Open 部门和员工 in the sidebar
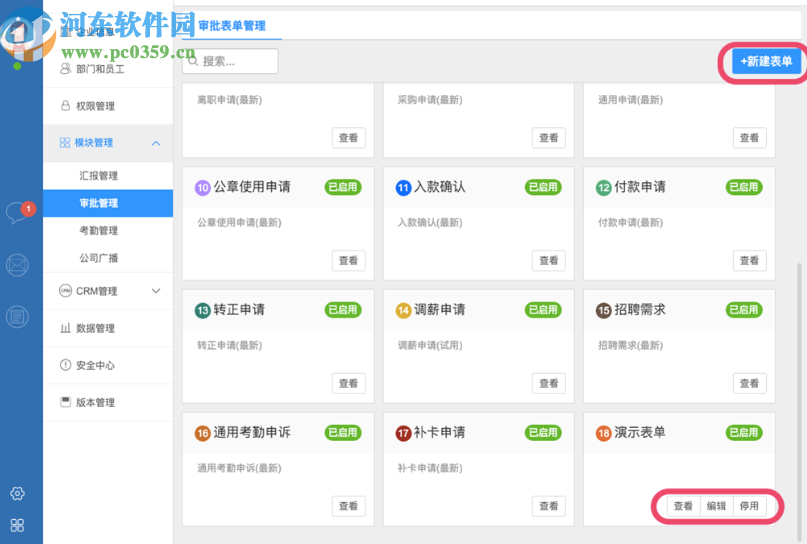Screen dimensions: 807x544 (x=108, y=68)
